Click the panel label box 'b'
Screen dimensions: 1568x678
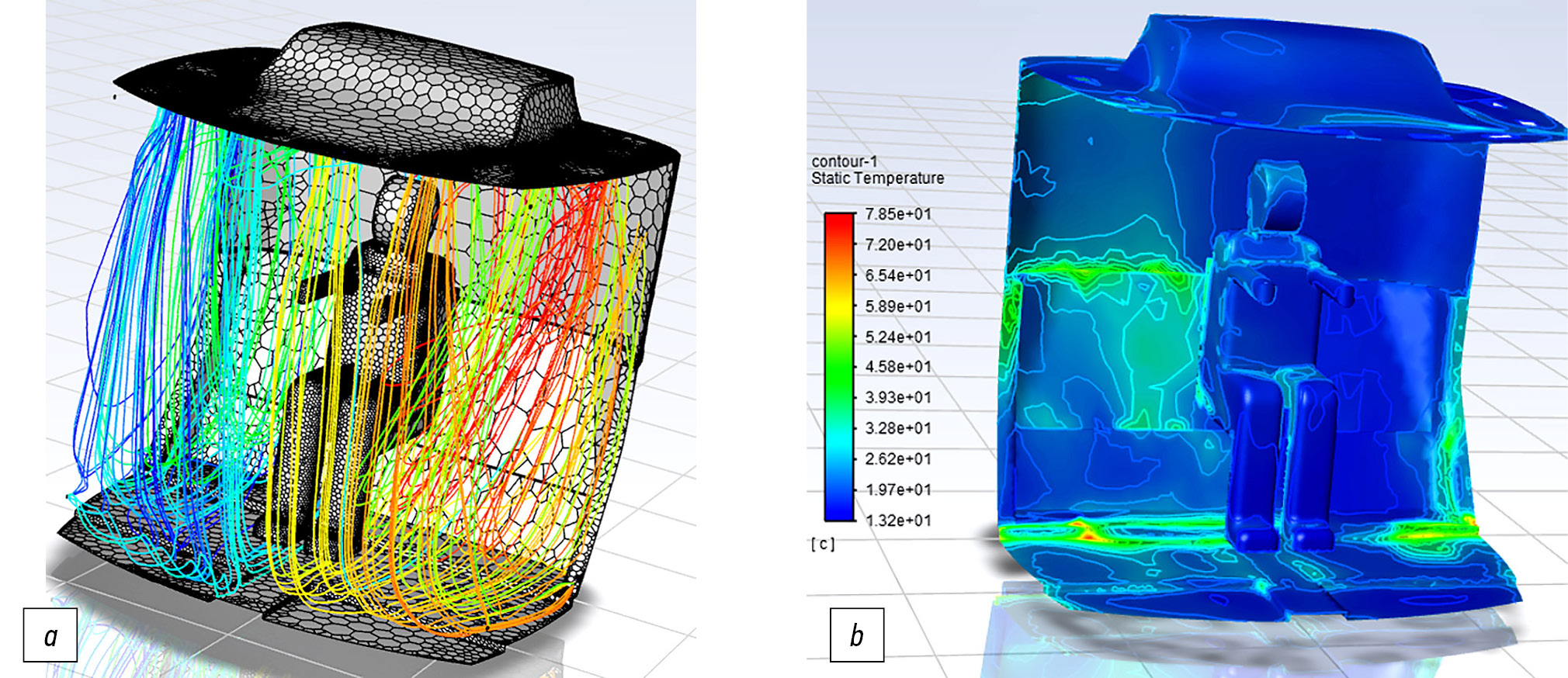coord(856,635)
